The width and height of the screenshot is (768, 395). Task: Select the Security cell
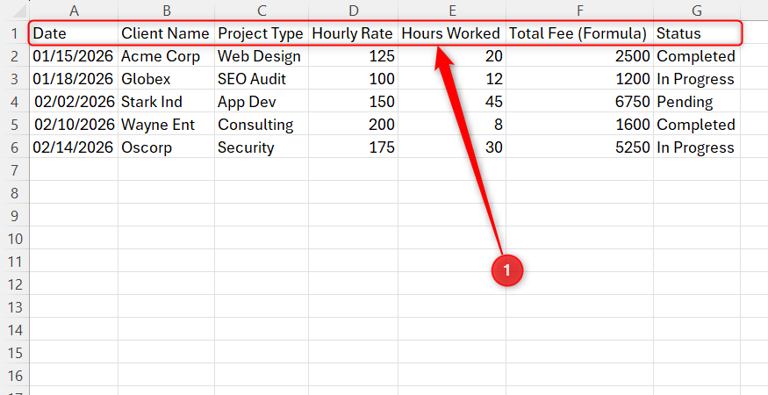click(x=262, y=147)
